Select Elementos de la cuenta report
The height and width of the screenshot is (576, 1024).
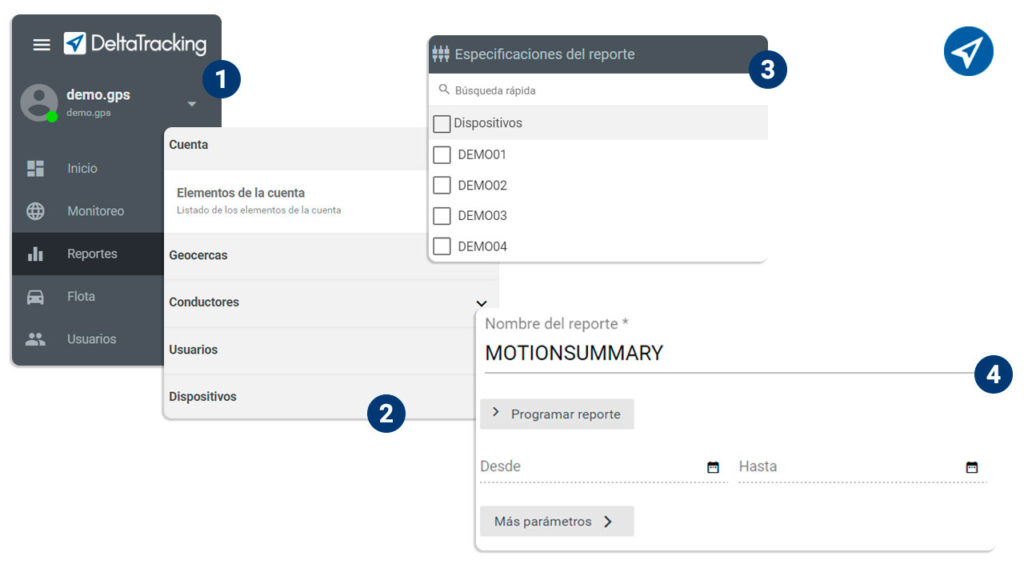click(296, 201)
